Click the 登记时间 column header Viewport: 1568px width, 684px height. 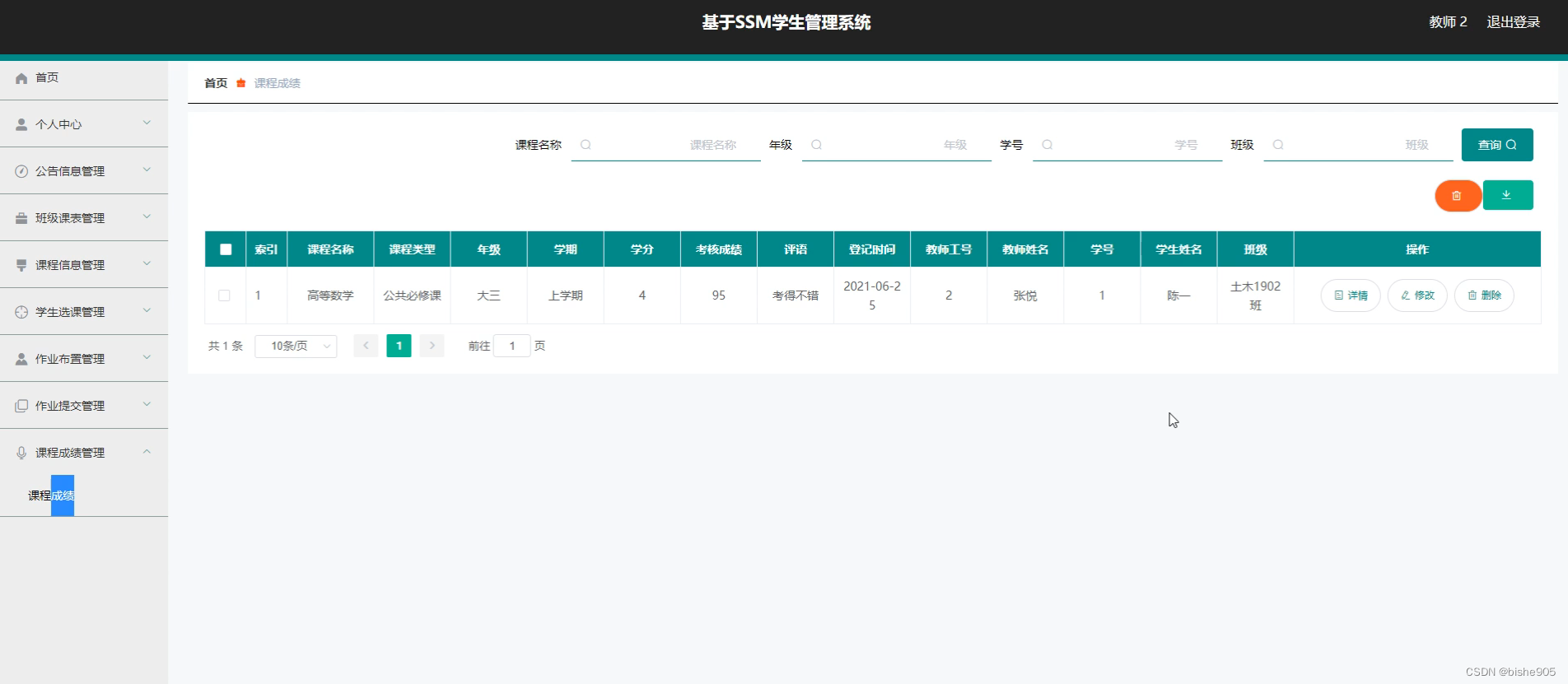coord(872,249)
